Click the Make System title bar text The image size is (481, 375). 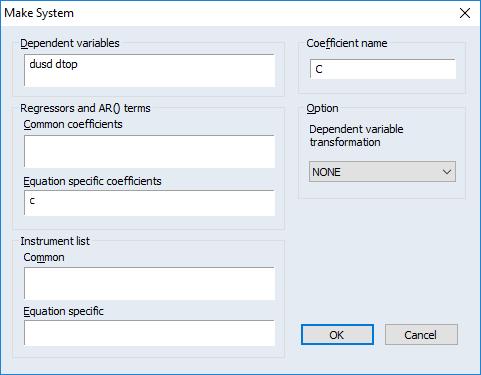39,13
